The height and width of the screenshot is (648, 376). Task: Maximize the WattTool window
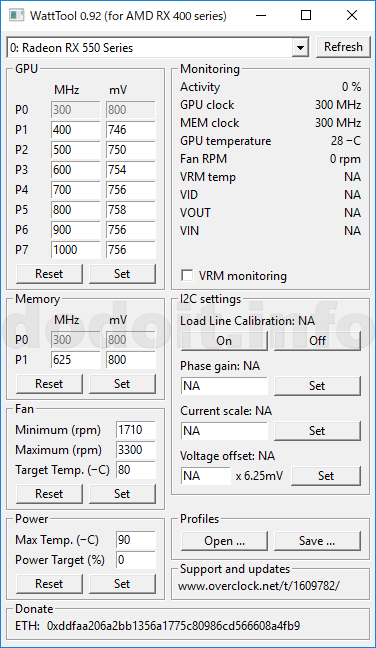[x=306, y=16]
